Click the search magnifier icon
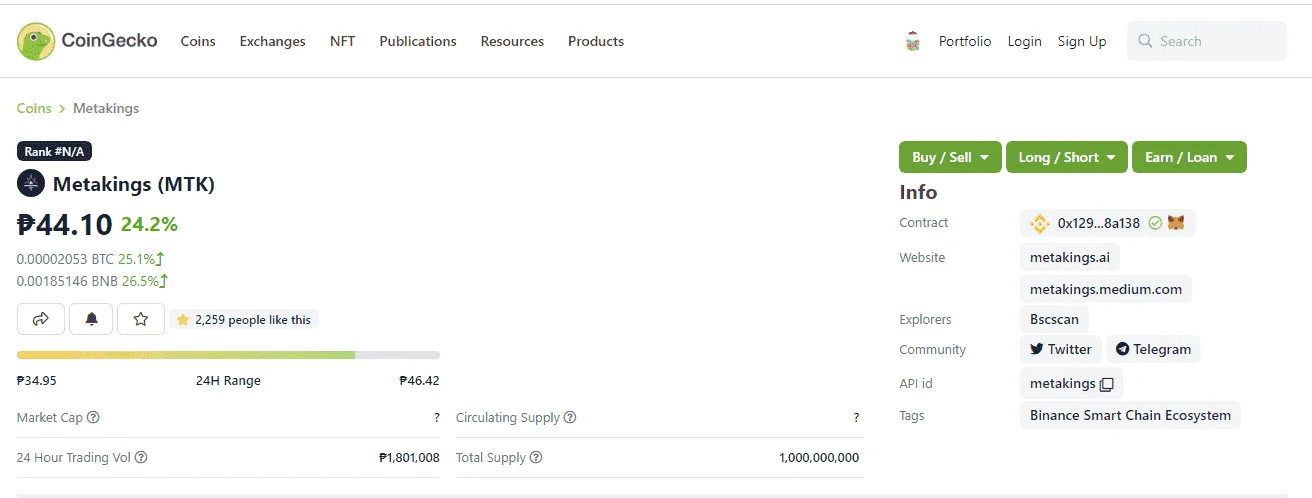 (x=1146, y=41)
